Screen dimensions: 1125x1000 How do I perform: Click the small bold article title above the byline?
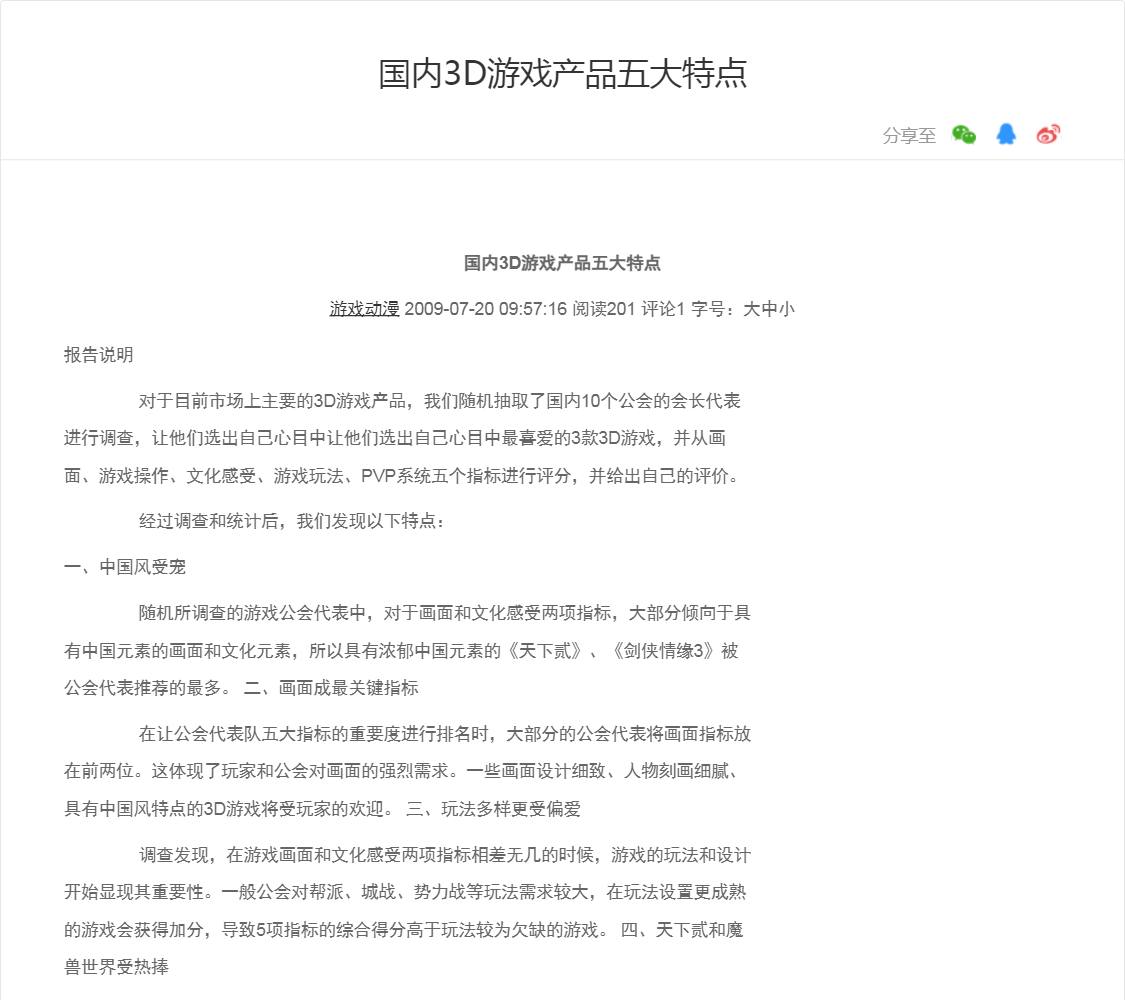(x=562, y=263)
